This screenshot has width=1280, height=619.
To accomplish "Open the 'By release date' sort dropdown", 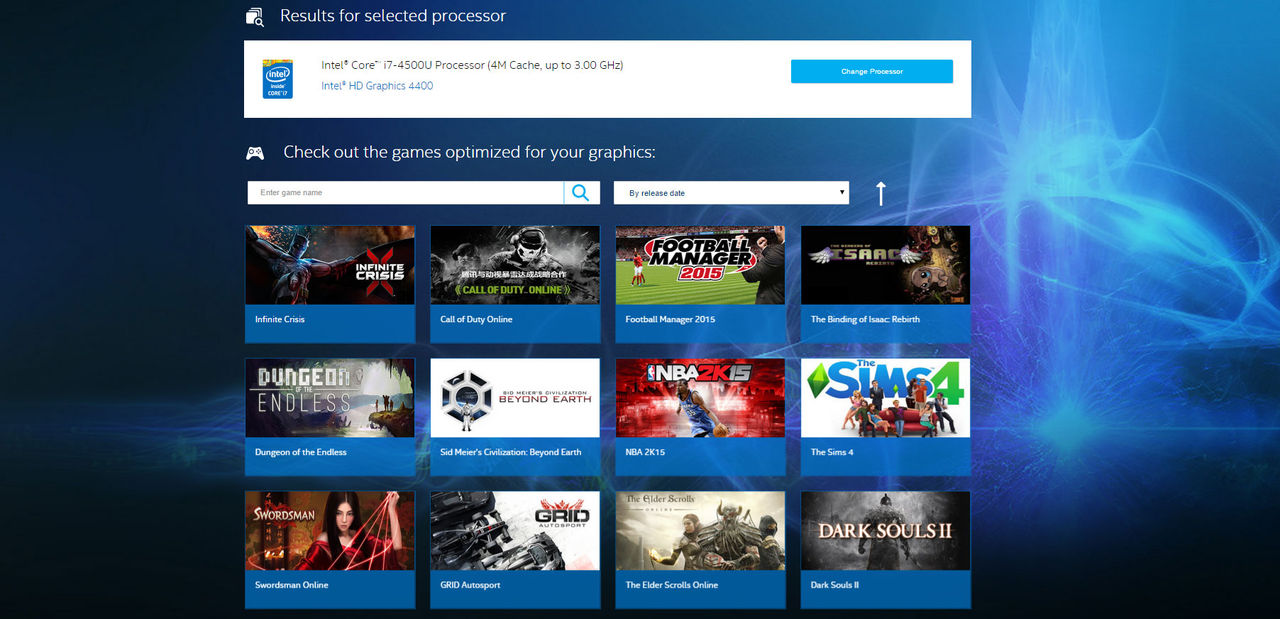I will click(731, 193).
